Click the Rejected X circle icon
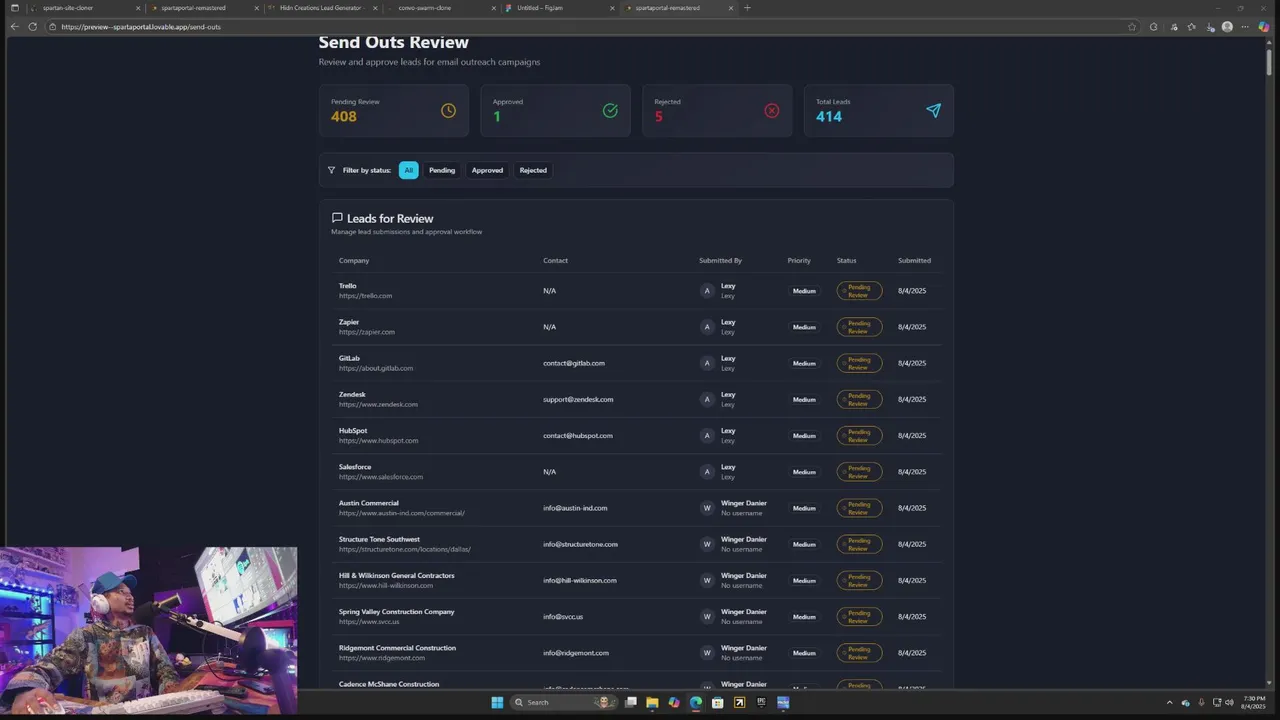Screen dimensions: 1280x720 771,110
